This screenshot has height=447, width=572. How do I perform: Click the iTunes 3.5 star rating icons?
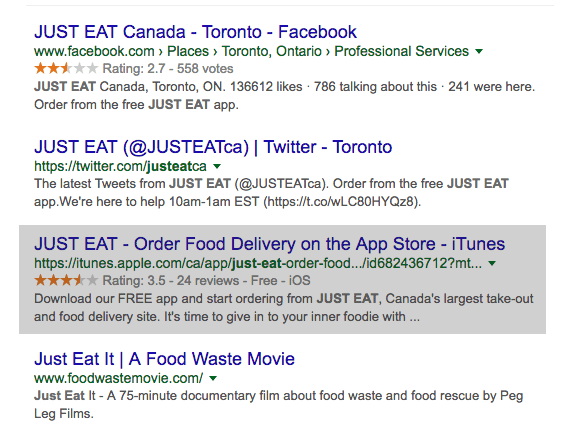click(66, 280)
